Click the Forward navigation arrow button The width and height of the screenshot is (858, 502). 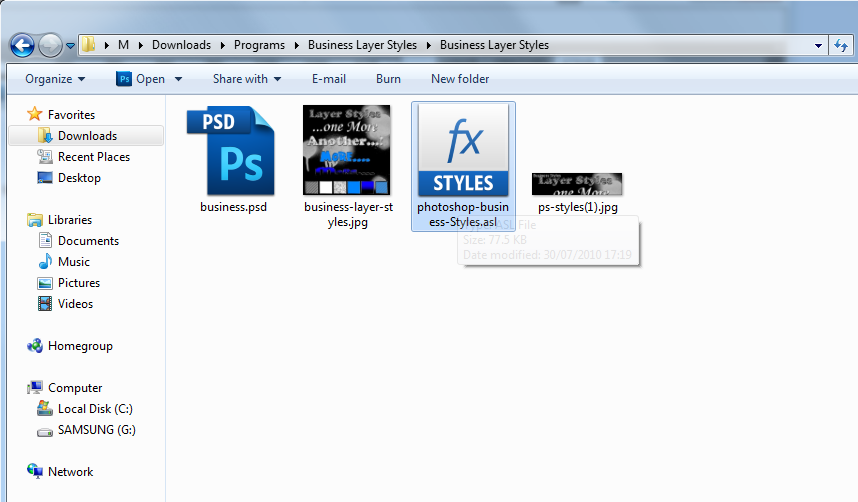click(50, 45)
